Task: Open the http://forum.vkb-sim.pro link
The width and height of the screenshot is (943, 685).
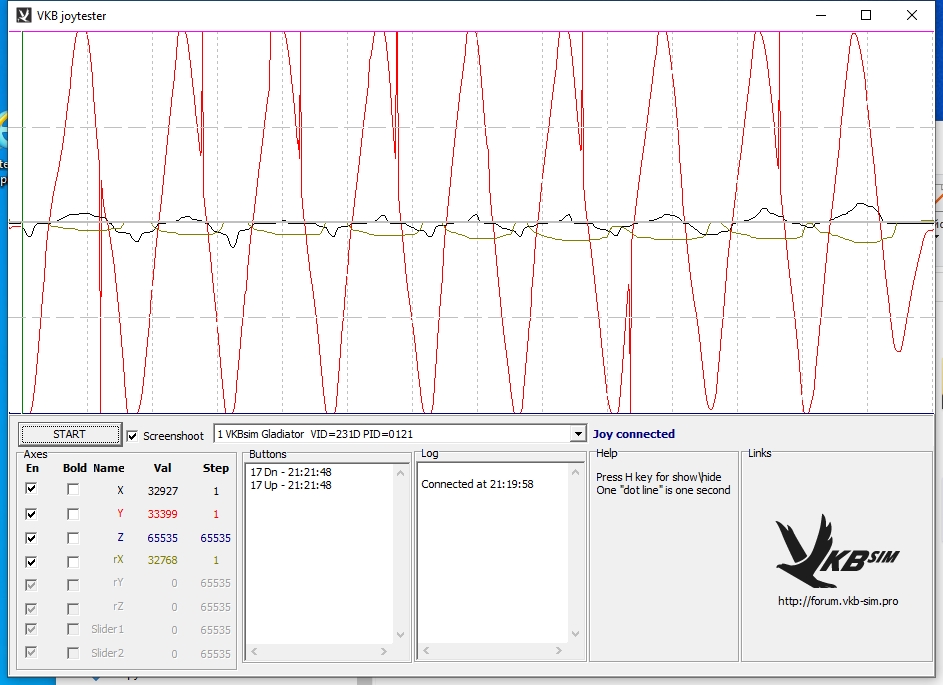Action: pyautogui.click(x=838, y=601)
